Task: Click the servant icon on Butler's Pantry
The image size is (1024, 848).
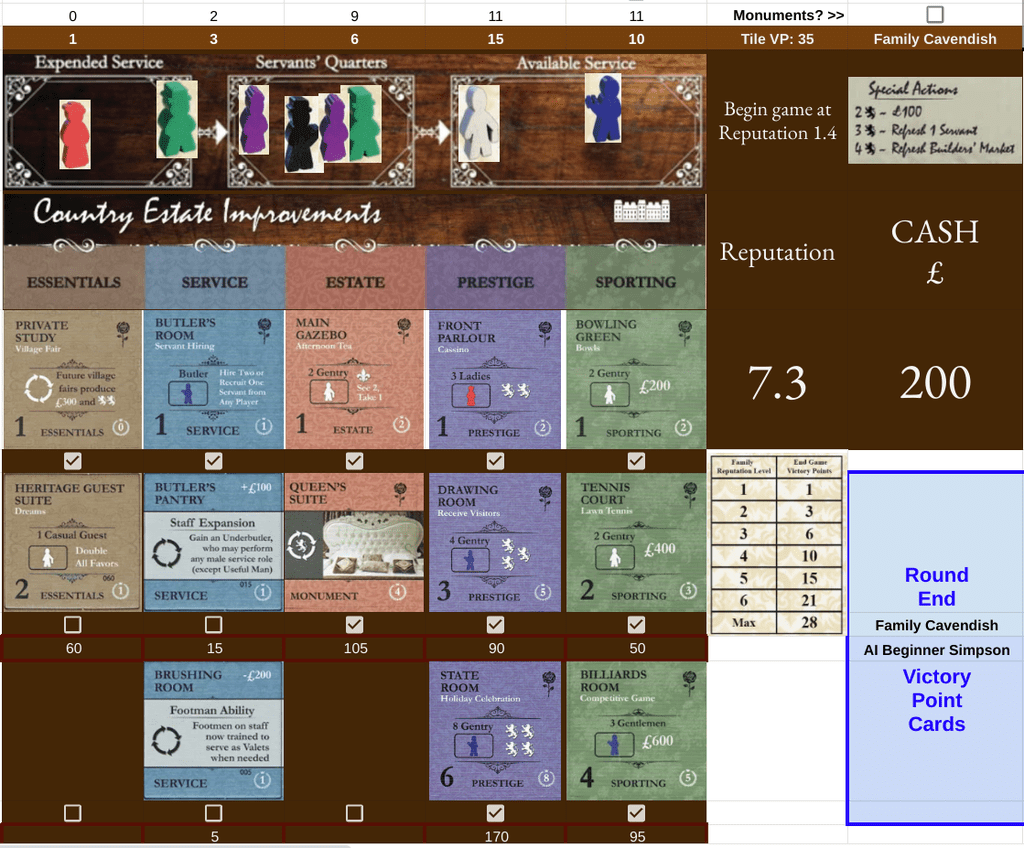Action: pos(168,552)
